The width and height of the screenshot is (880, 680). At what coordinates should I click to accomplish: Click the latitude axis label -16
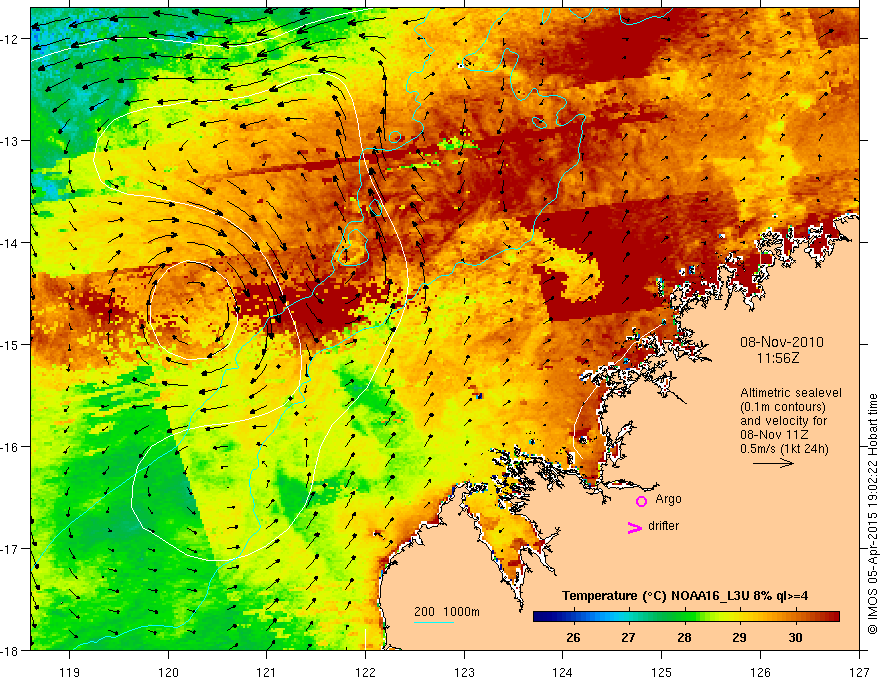coord(12,447)
